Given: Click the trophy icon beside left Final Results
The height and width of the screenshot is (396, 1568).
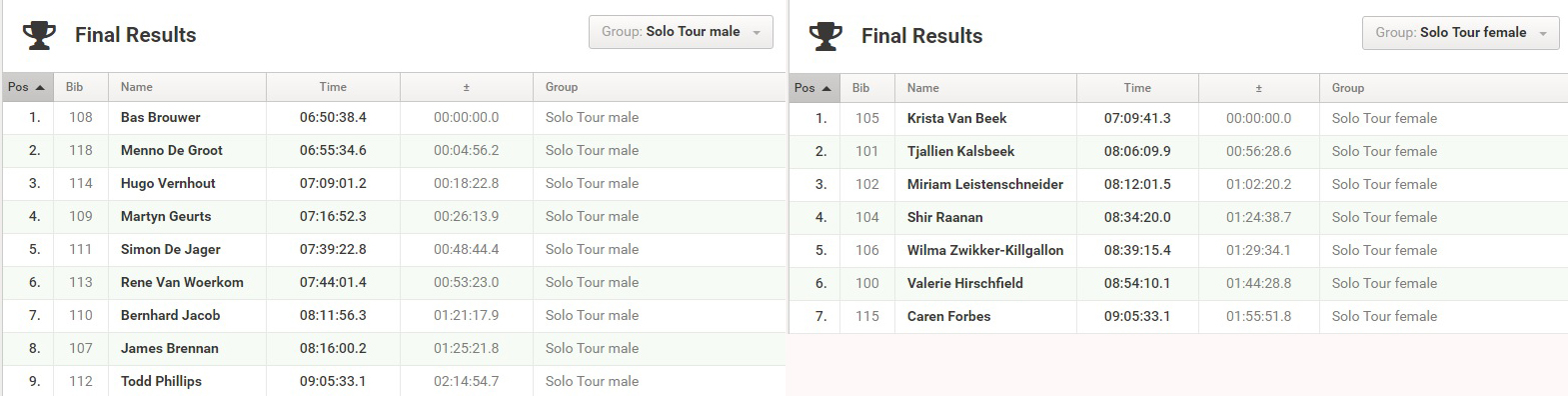Looking at the screenshot, I should [39, 35].
